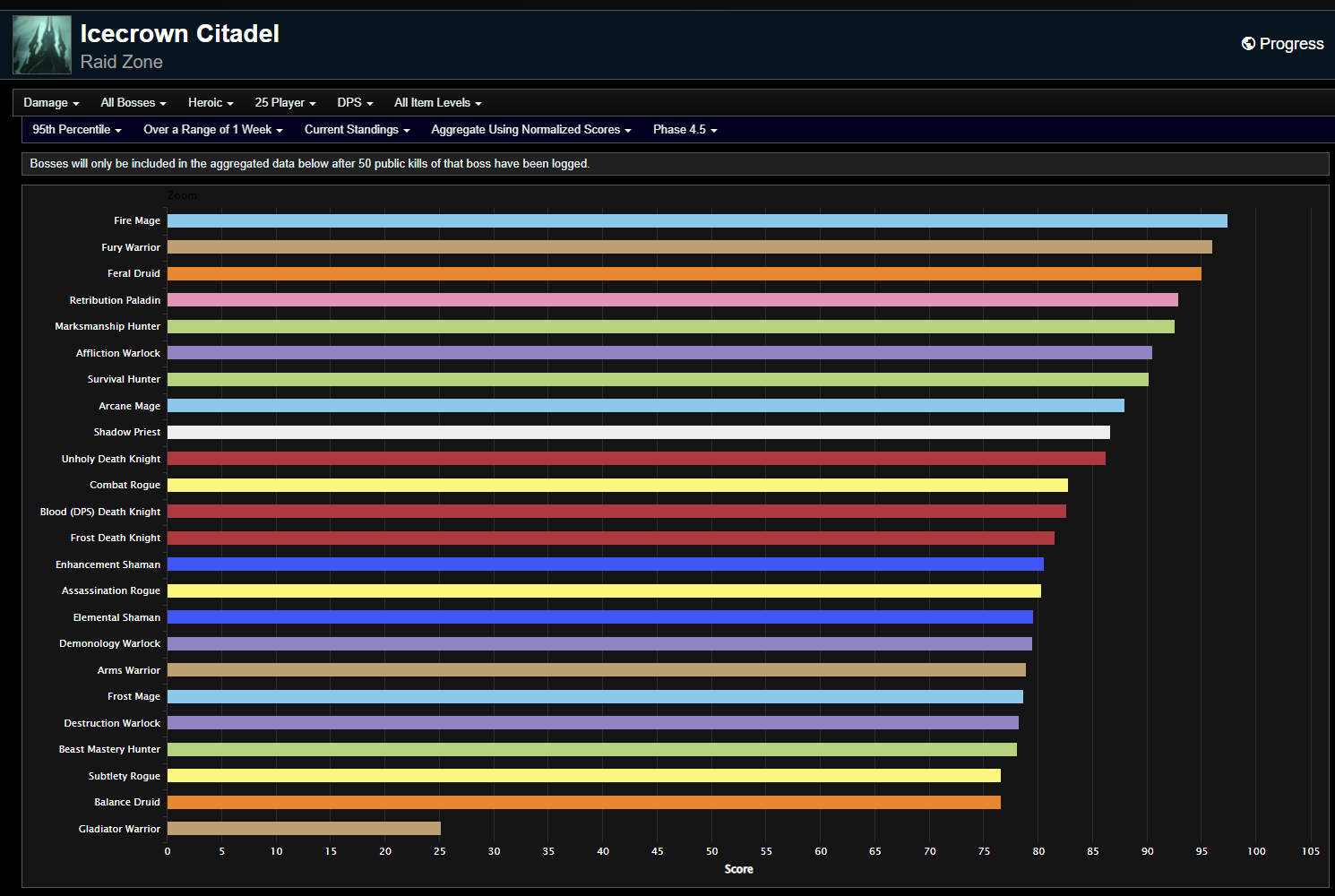
Task: Click the Shadow Priest label
Action: pyautogui.click(x=127, y=432)
